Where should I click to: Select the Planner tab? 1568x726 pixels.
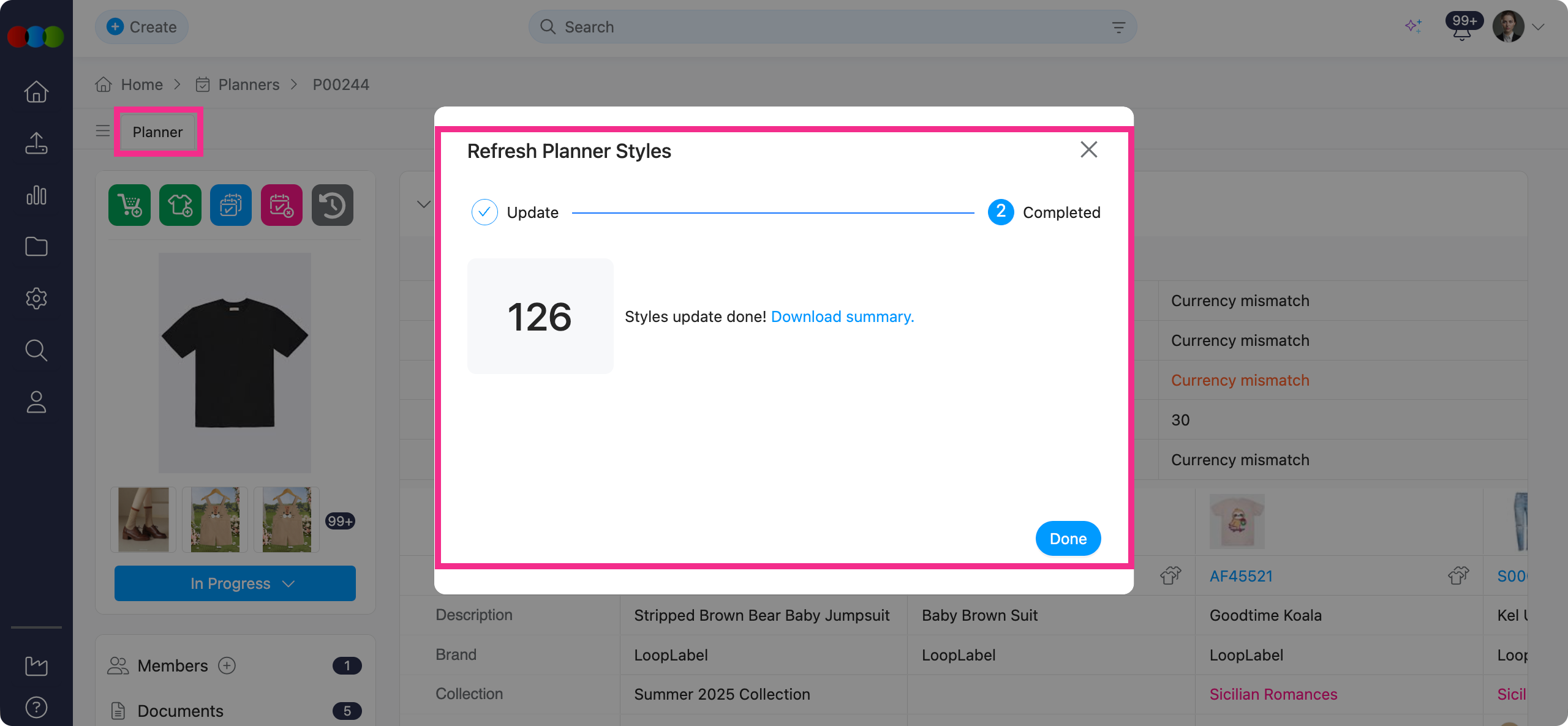click(157, 132)
